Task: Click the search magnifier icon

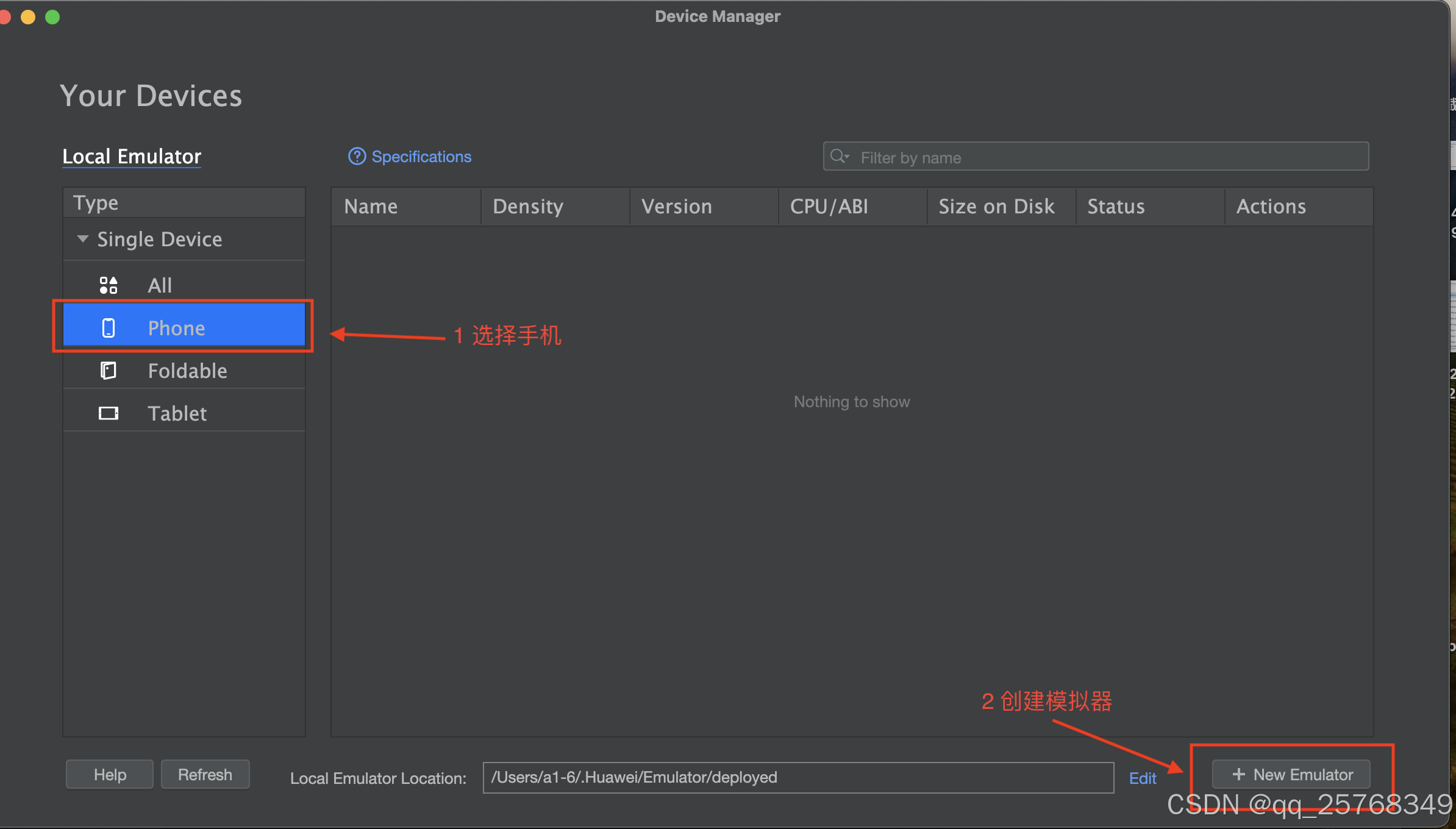Action: tap(839, 157)
